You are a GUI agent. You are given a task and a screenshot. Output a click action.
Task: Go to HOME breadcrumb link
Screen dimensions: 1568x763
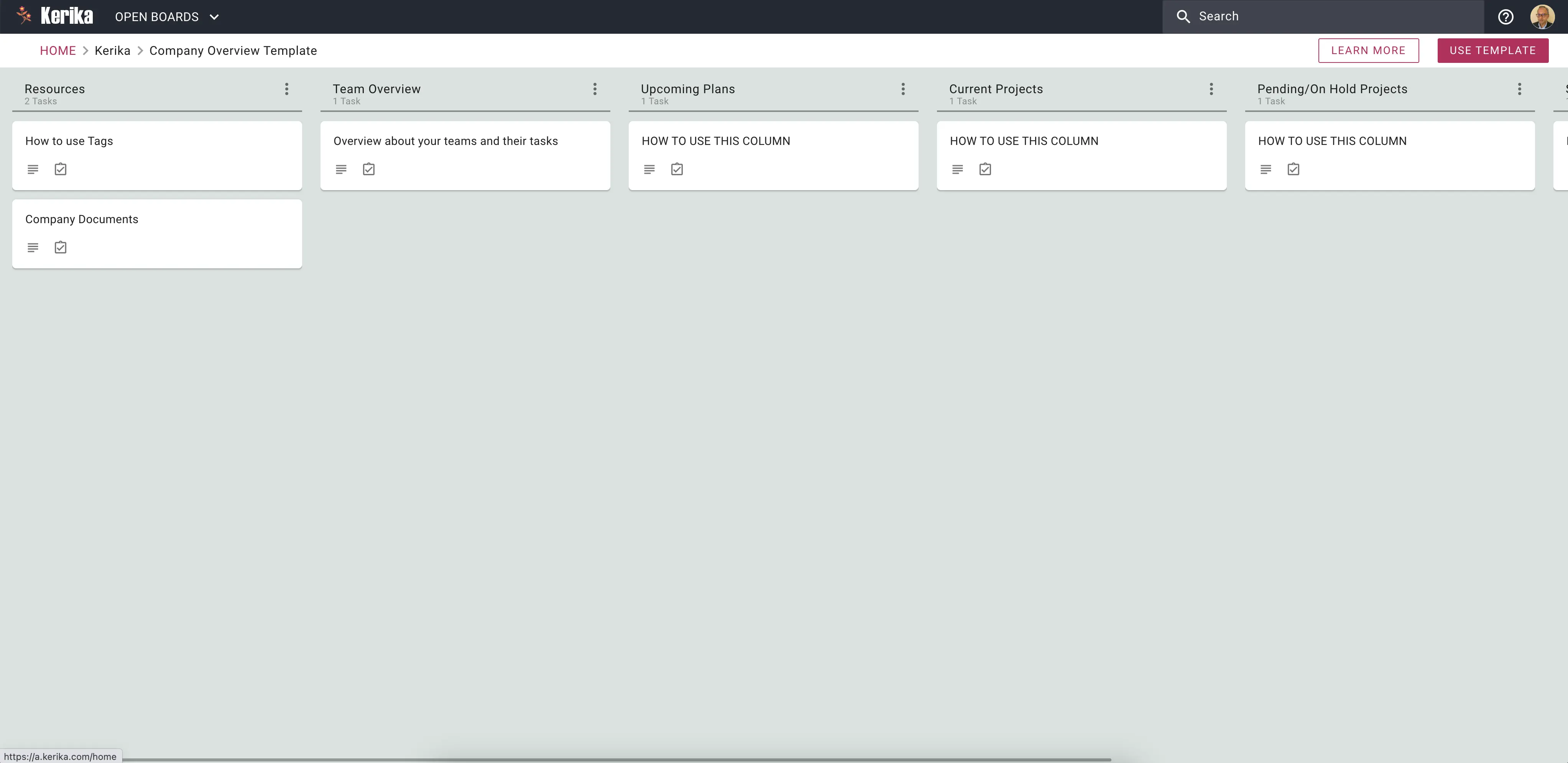58,51
